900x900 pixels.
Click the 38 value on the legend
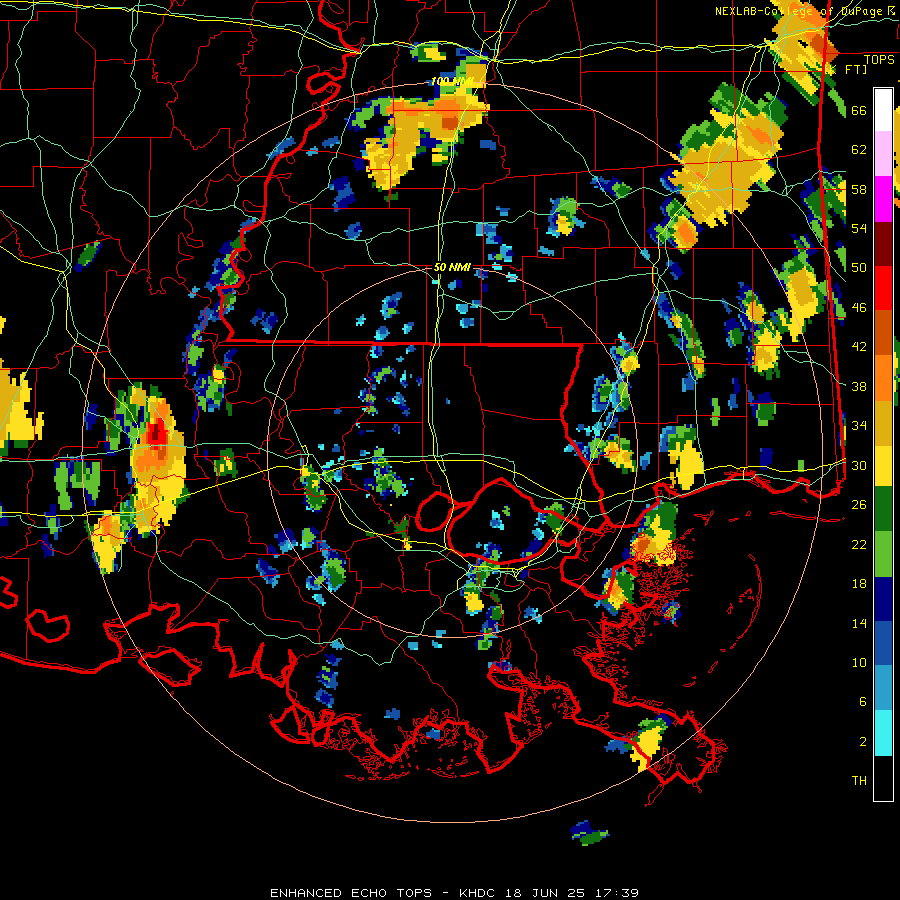(859, 386)
